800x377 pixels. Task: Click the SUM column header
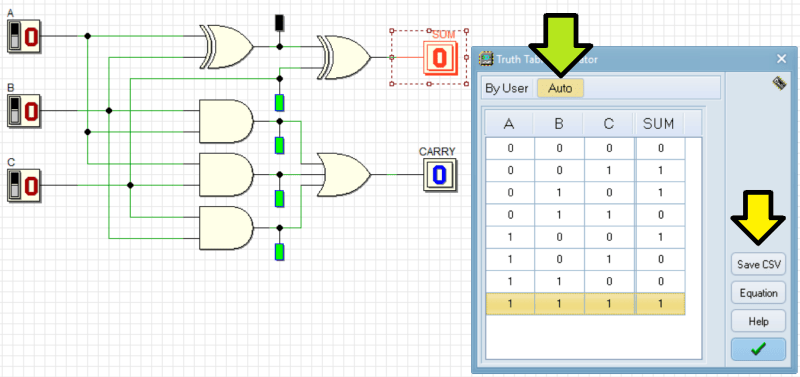point(659,124)
